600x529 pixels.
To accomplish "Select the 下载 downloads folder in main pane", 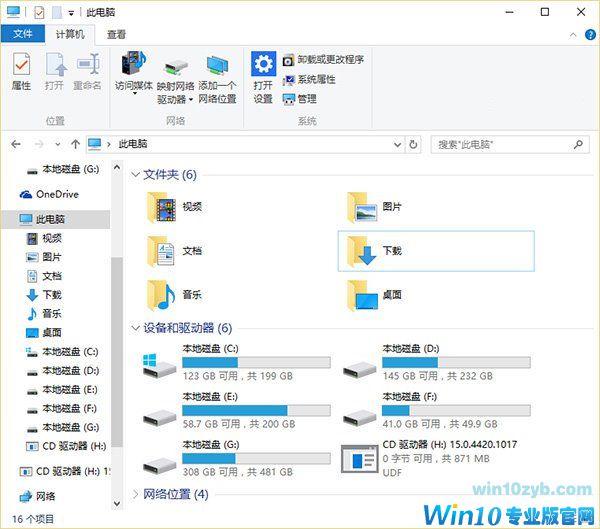I will pyautogui.click(x=436, y=251).
